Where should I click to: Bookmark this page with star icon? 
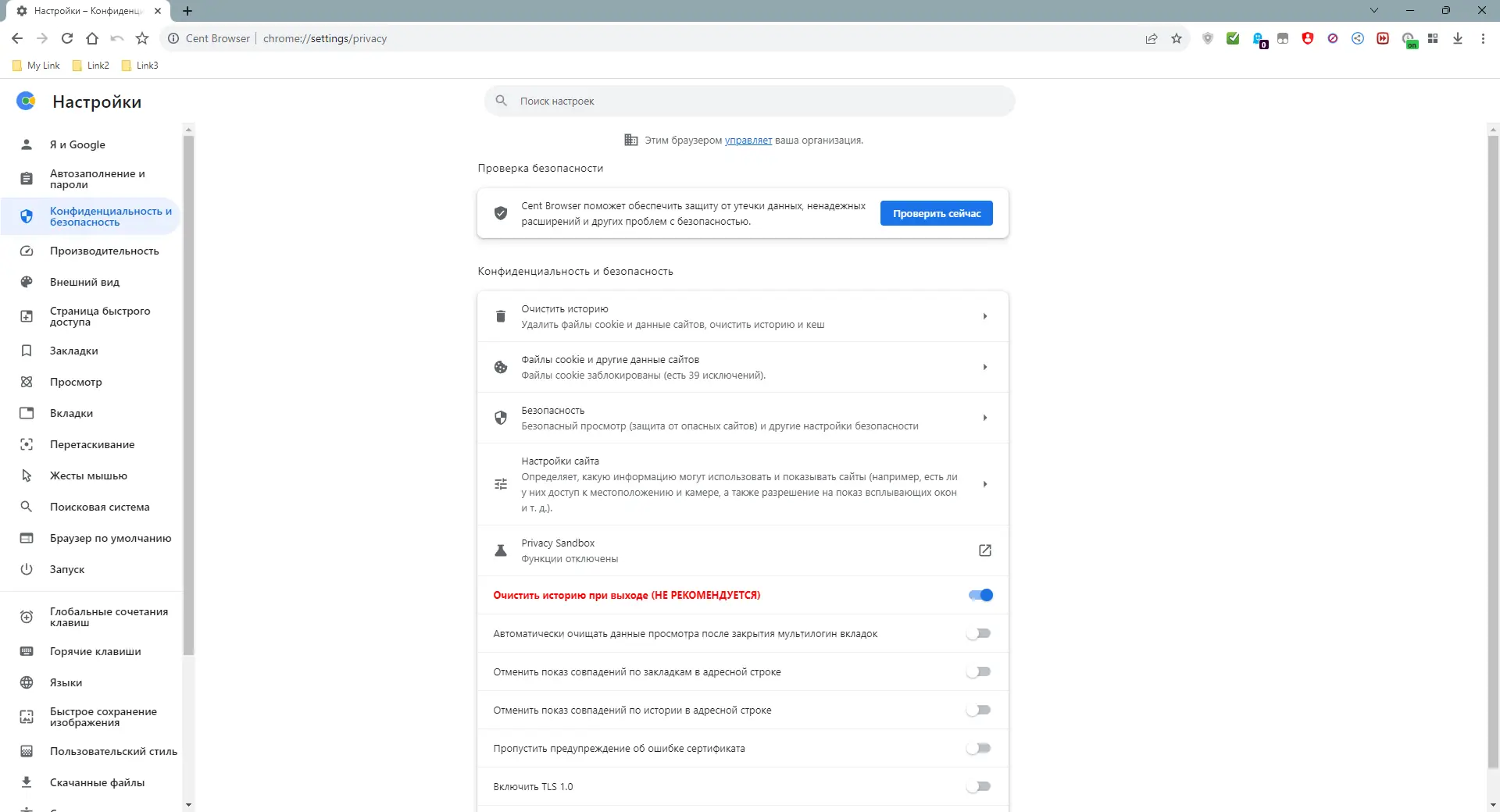tap(1177, 38)
